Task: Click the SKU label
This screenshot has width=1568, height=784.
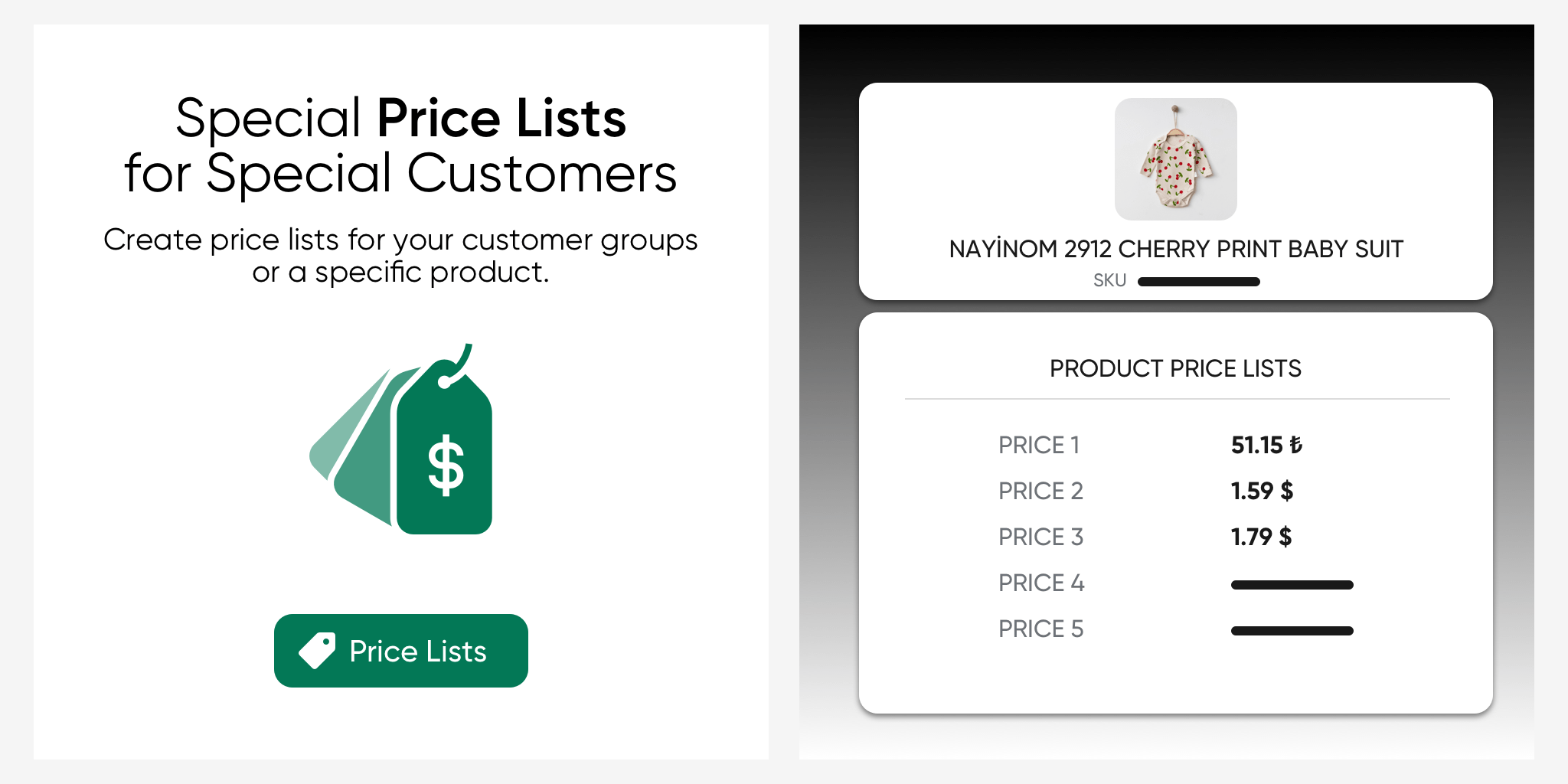Action: pos(1109,281)
